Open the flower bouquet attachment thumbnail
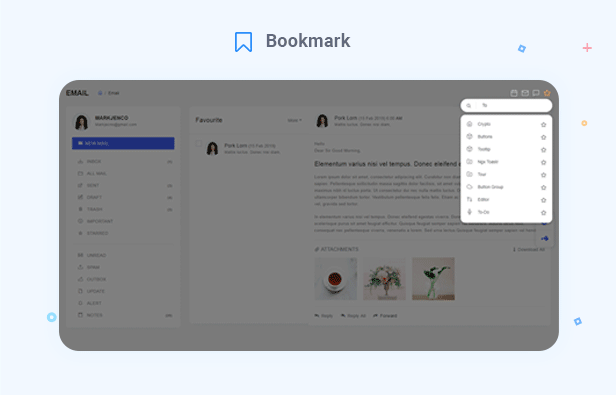Viewport: 616px width, 395px height. pos(384,279)
